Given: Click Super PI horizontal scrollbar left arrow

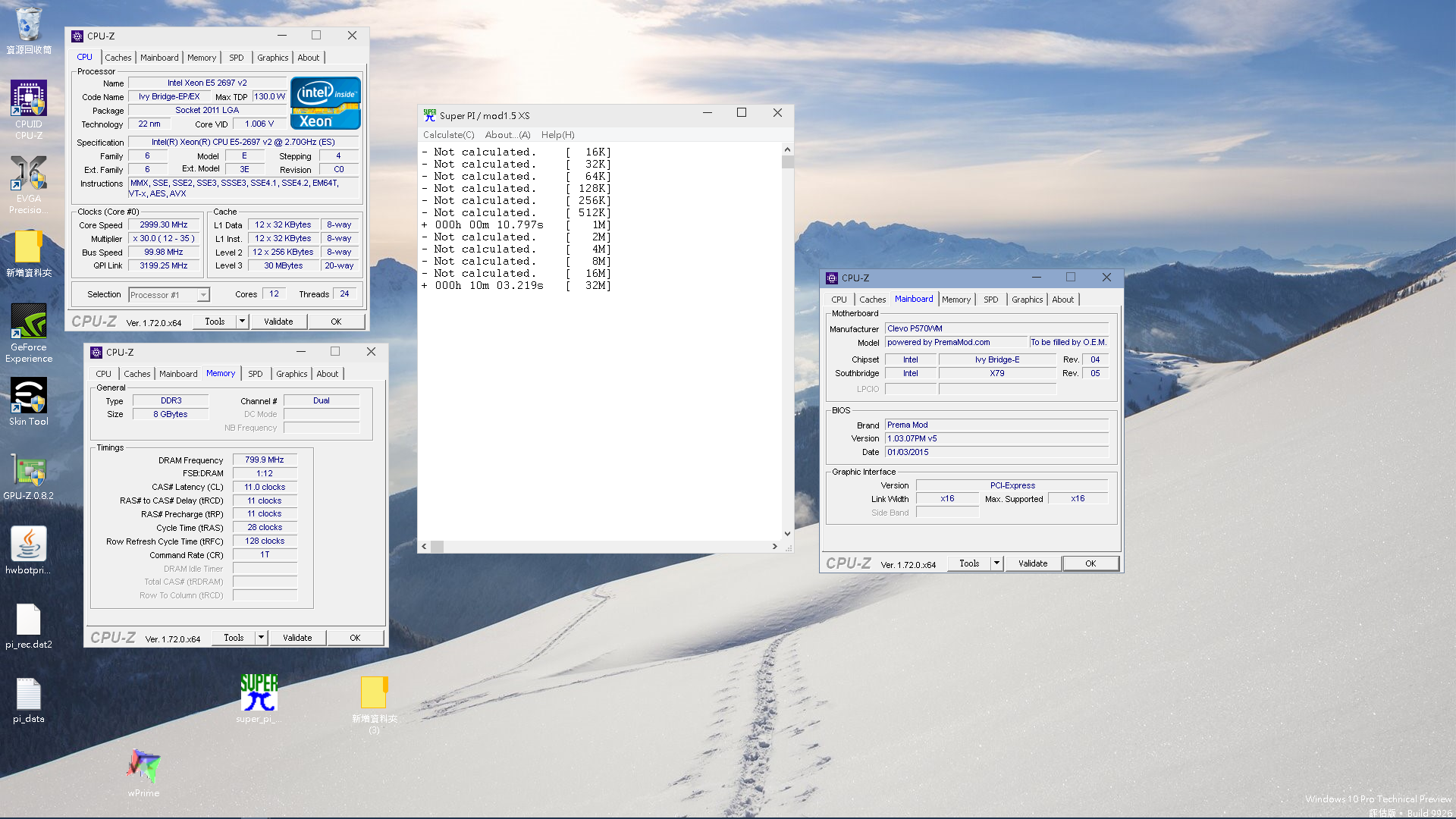Looking at the screenshot, I should click(x=425, y=546).
